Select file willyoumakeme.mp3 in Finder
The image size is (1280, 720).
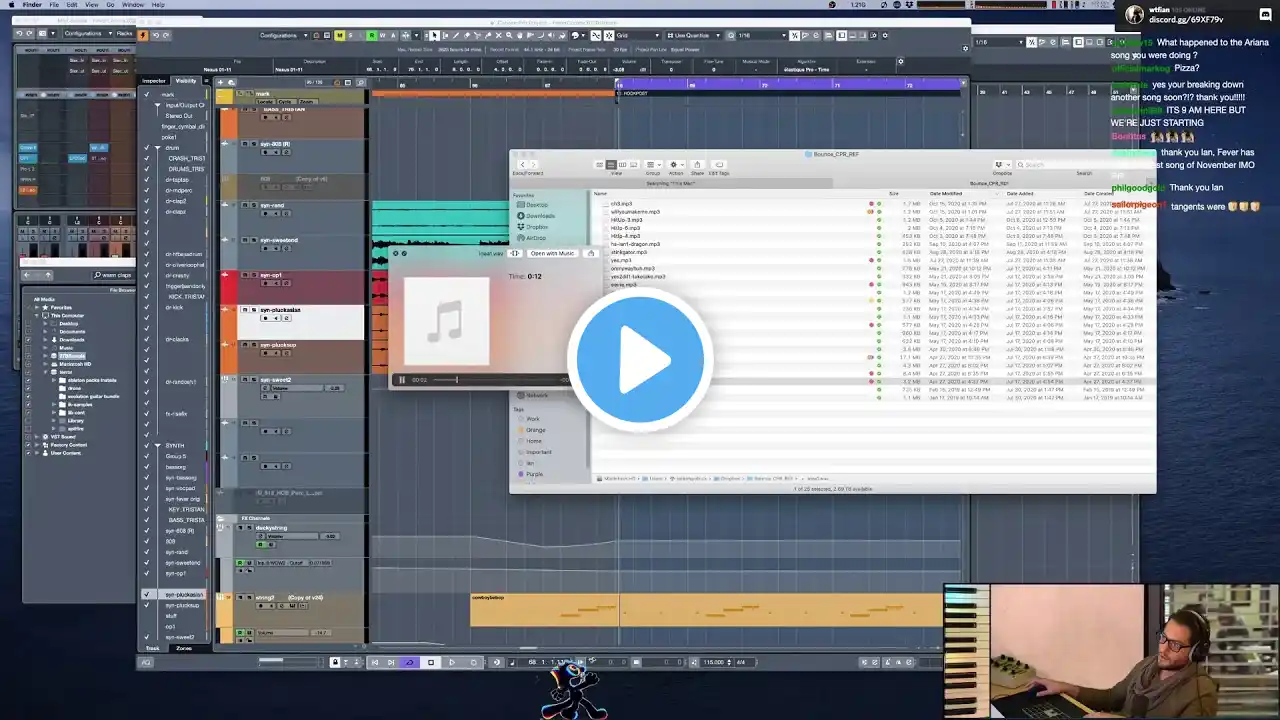click(635, 212)
